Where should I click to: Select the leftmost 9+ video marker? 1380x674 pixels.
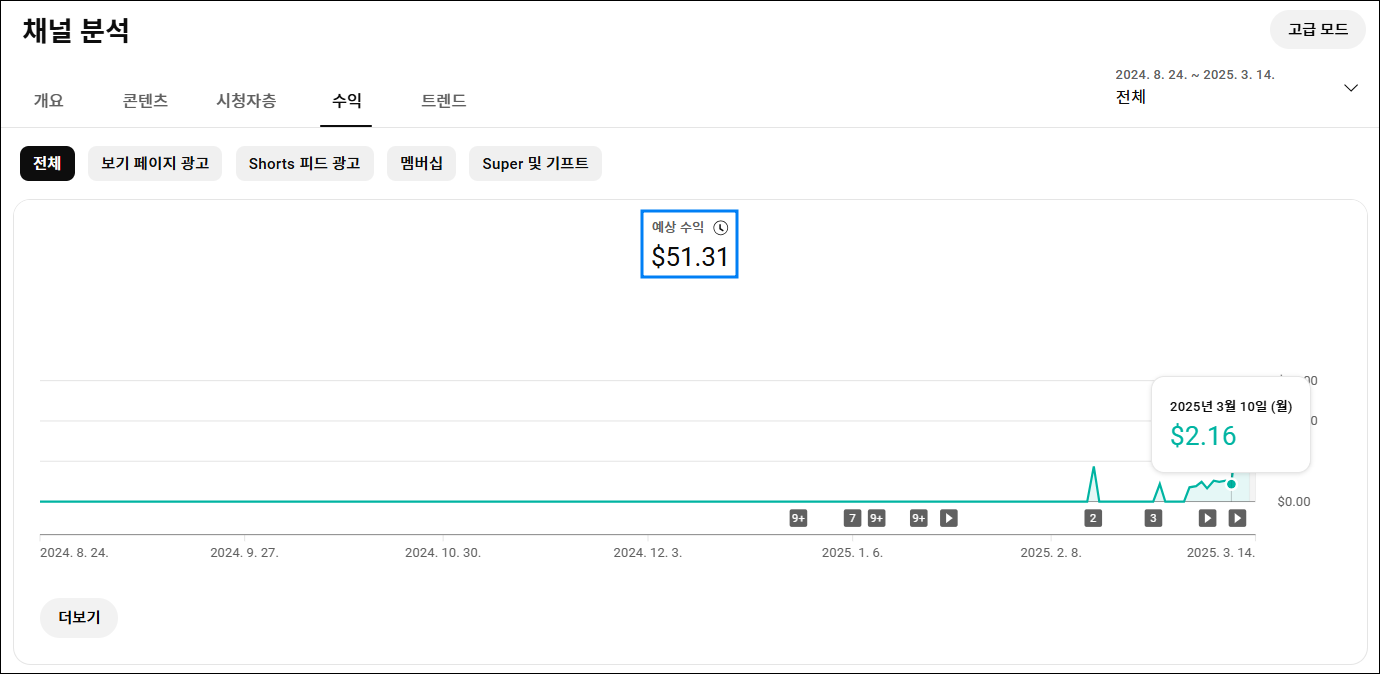pos(798,518)
